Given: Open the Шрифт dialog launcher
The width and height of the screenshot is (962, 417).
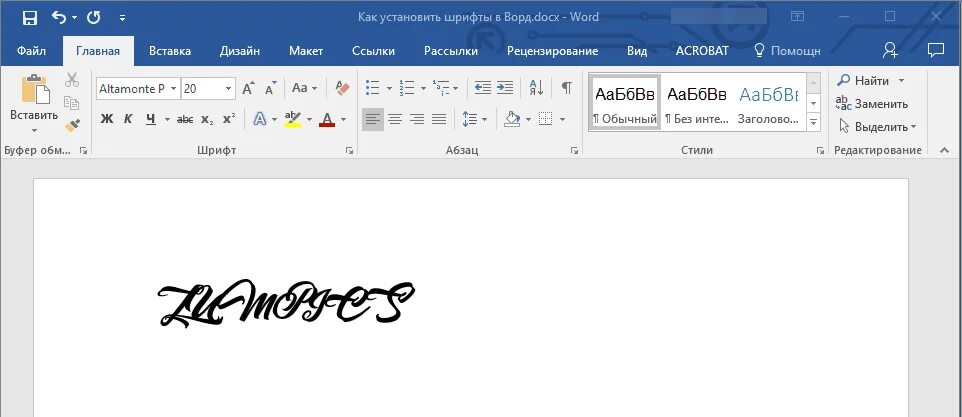Looking at the screenshot, I should coord(349,150).
